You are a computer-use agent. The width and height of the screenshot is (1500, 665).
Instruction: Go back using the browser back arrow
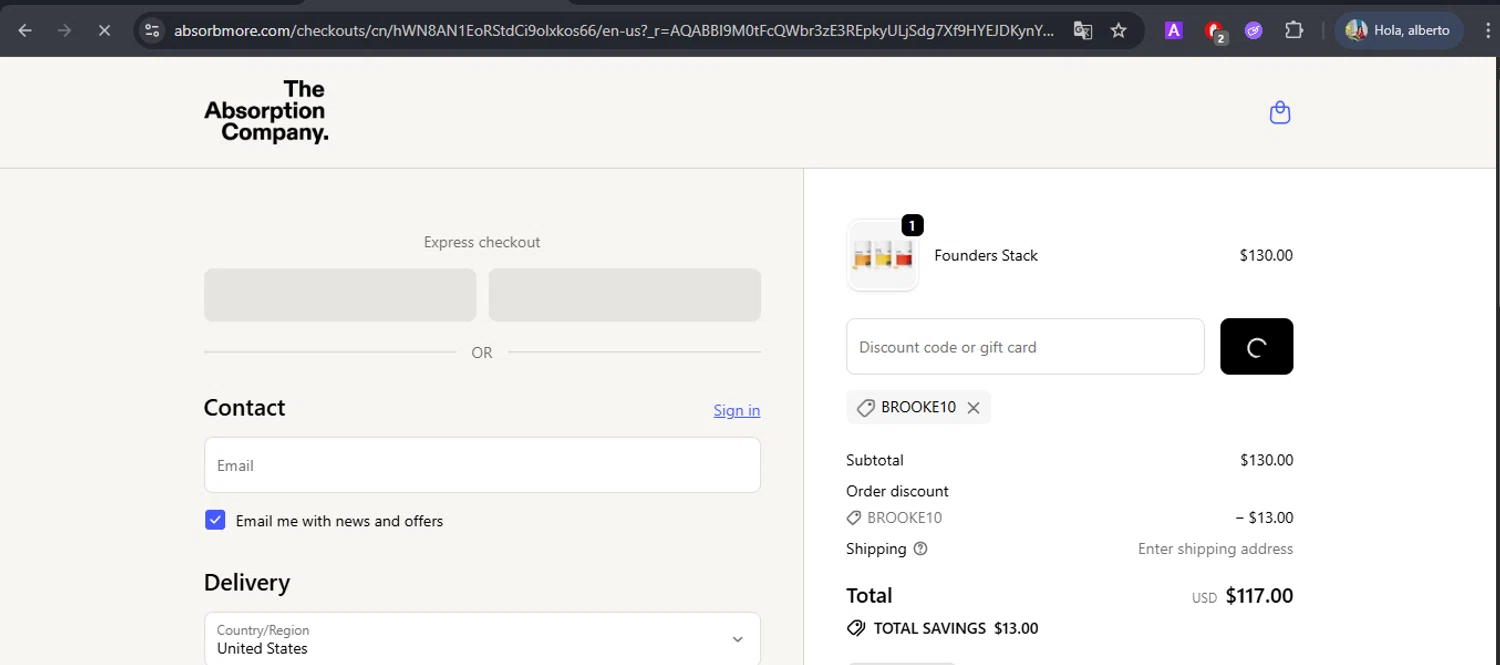click(25, 30)
